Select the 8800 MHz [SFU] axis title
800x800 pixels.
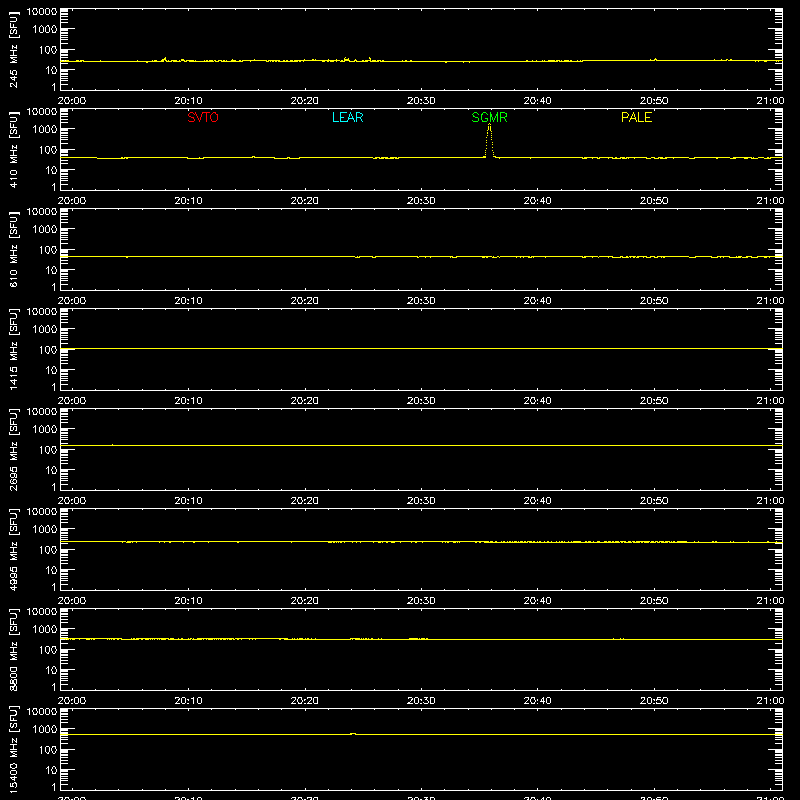point(13,649)
